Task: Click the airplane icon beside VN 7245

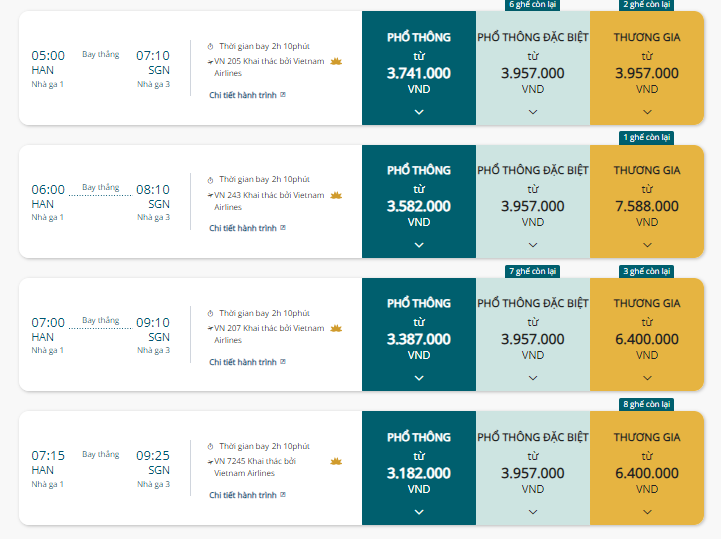Action: click(210, 461)
